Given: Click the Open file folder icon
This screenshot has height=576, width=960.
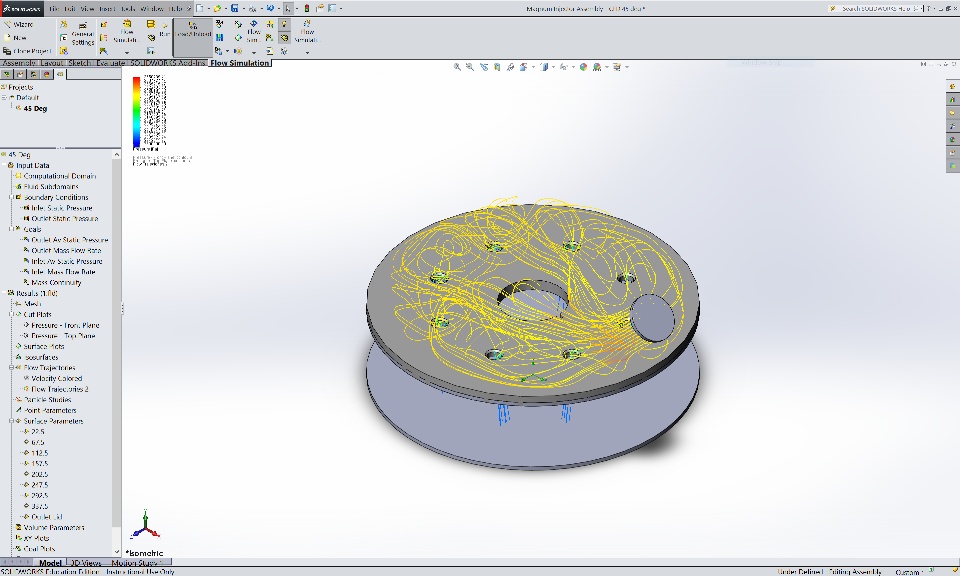Looking at the screenshot, I should [217, 9].
